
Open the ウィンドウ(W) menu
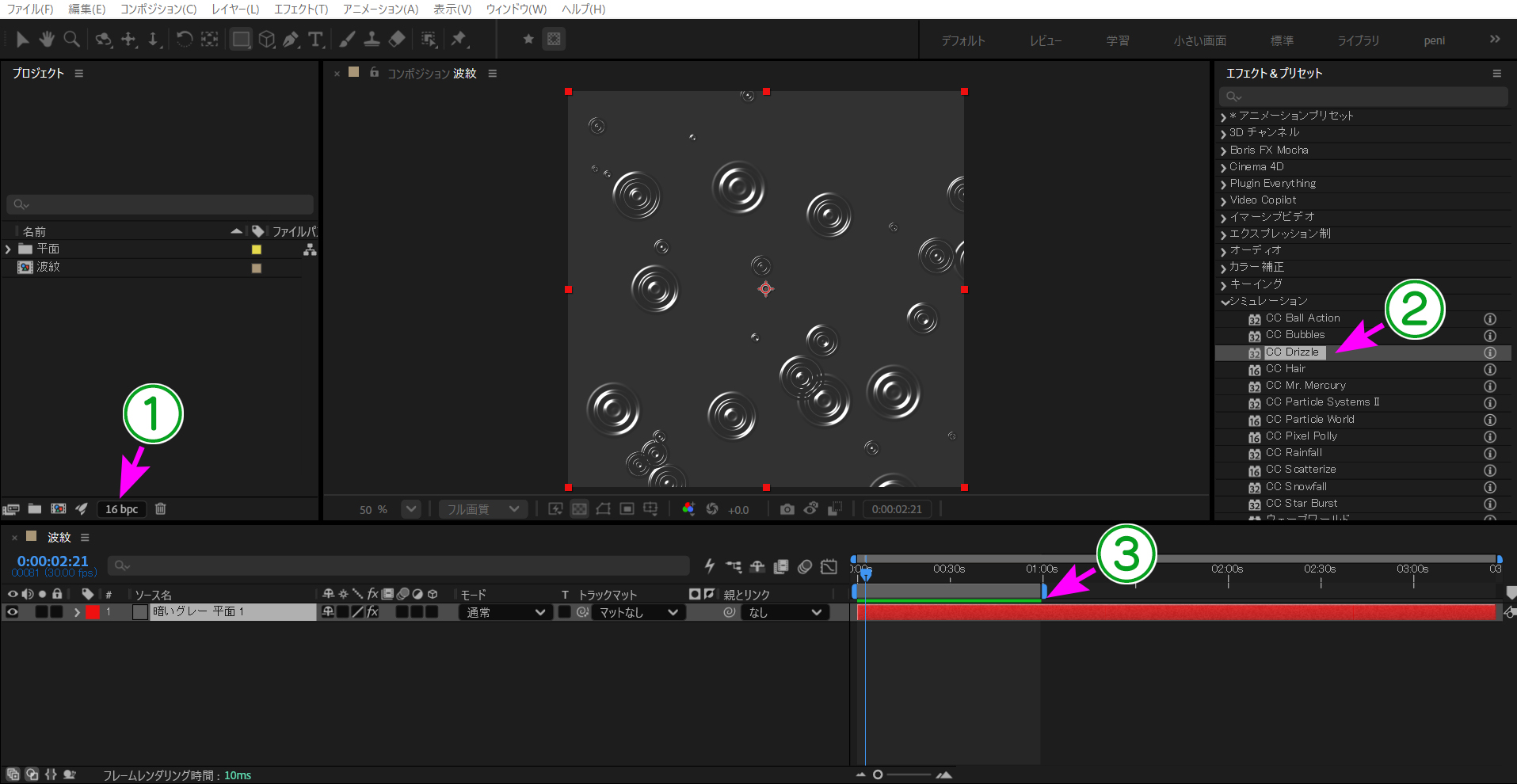coord(516,10)
